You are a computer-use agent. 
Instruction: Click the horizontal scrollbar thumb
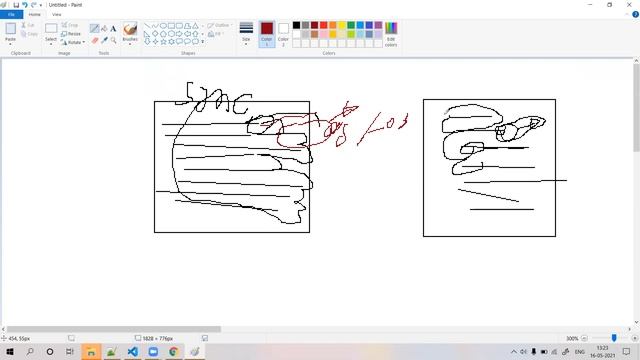pyautogui.click(x=114, y=329)
